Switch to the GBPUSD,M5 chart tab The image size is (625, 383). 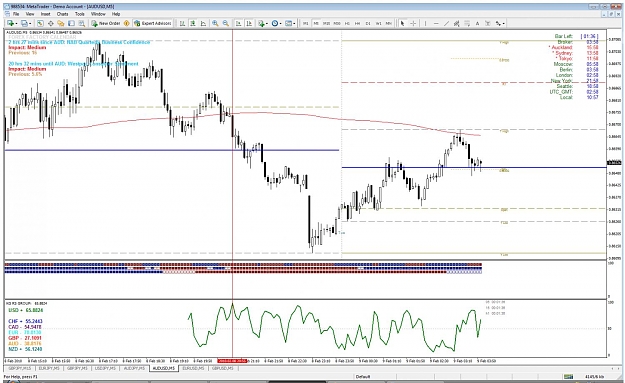click(x=222, y=368)
